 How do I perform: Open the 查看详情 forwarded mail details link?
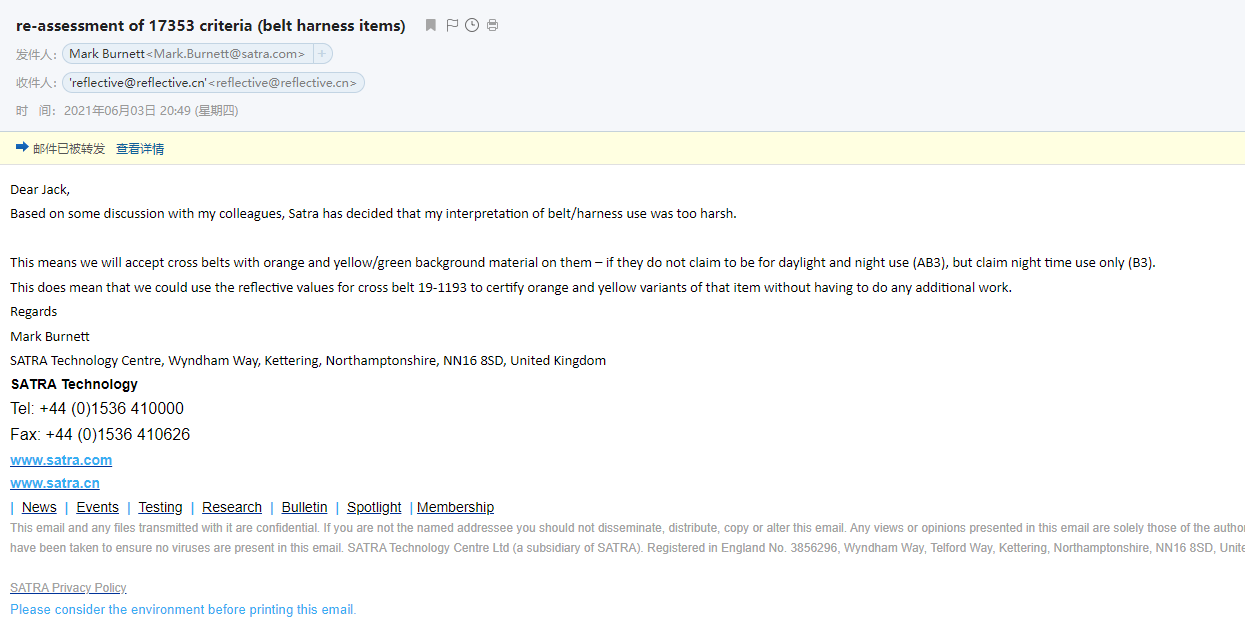[x=140, y=147]
